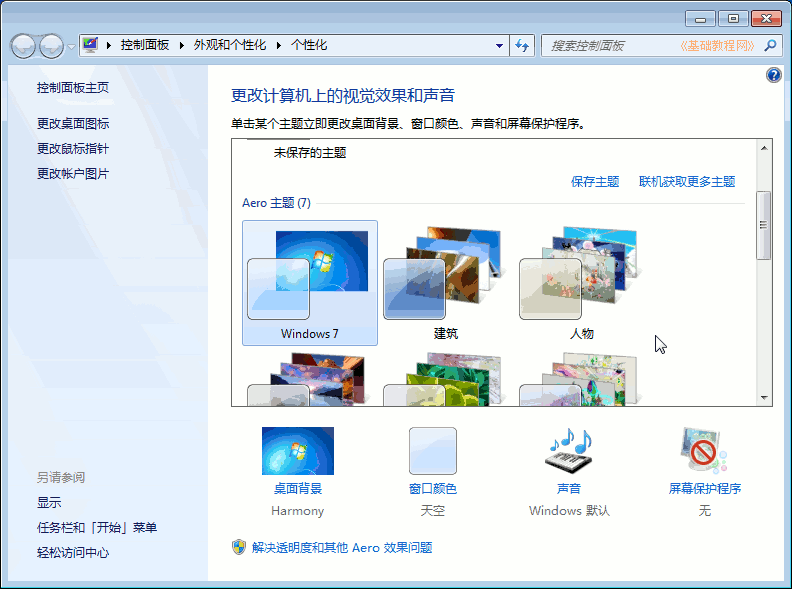Click the 屏幕保护程序 text link

[x=705, y=488]
